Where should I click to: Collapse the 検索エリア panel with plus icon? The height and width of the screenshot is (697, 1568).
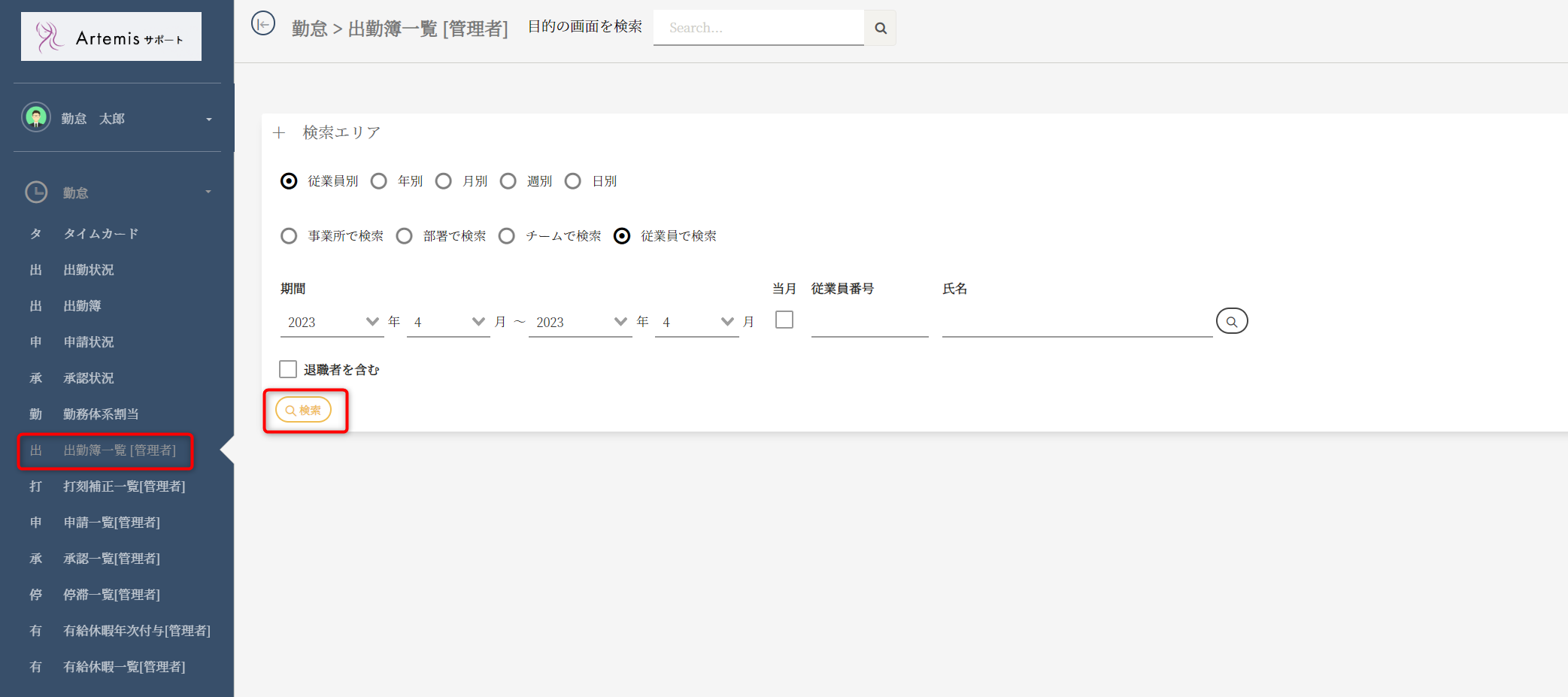(x=279, y=133)
